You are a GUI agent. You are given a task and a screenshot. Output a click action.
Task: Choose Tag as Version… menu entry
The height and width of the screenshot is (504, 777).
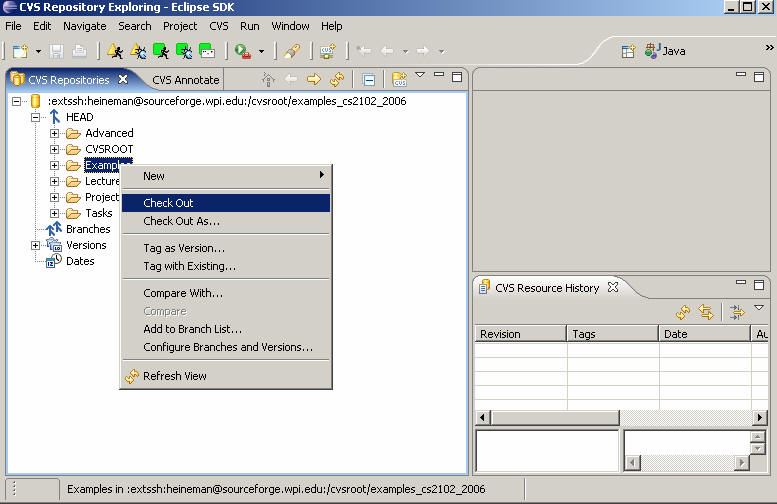[x=226, y=248]
